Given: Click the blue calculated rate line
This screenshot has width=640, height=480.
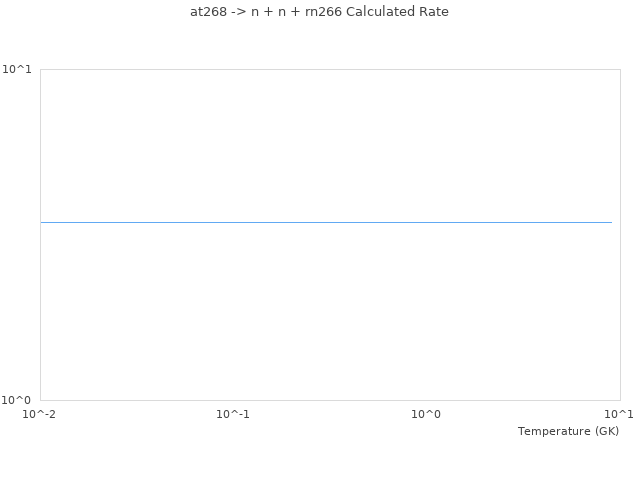Looking at the screenshot, I should (326, 222).
